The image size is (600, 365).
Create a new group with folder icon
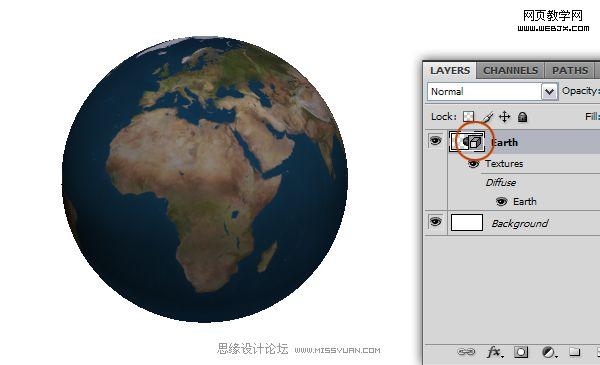coord(574,351)
